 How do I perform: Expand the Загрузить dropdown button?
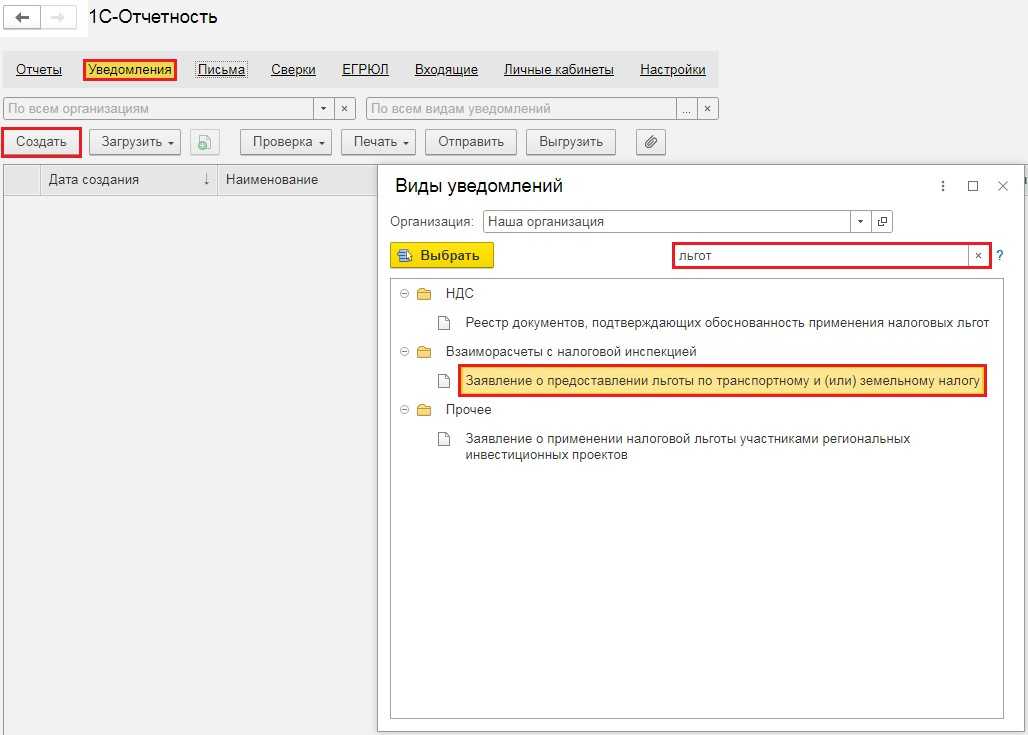[x=136, y=142]
